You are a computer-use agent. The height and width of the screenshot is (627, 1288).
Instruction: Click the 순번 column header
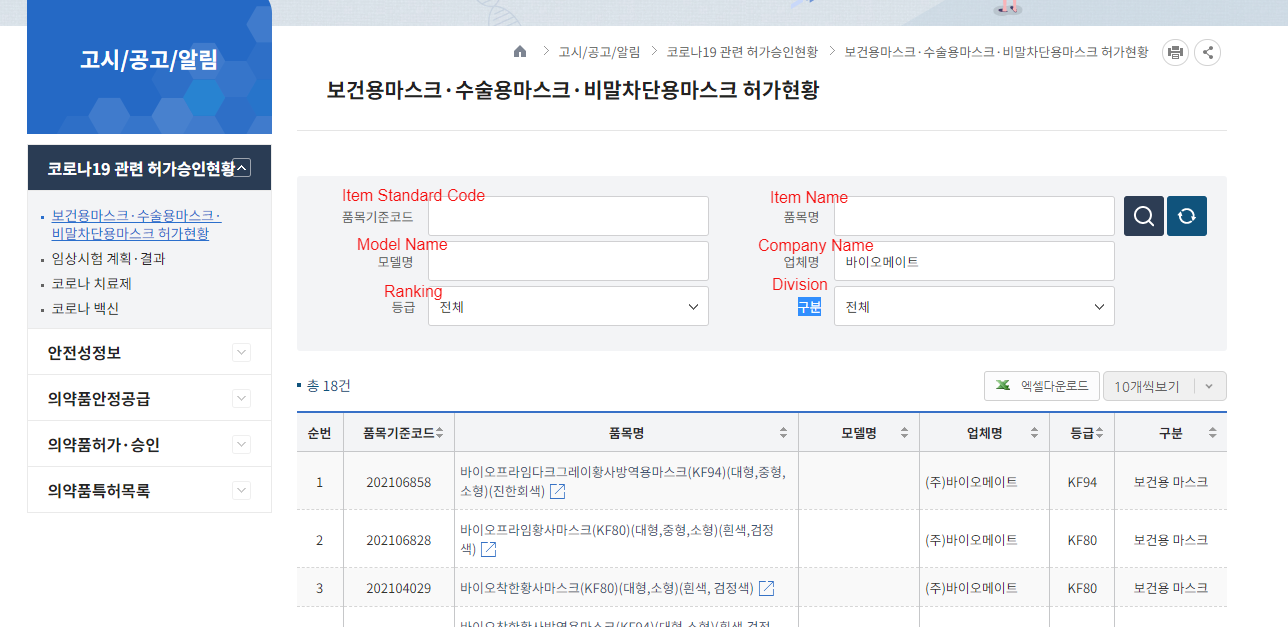tap(320, 433)
